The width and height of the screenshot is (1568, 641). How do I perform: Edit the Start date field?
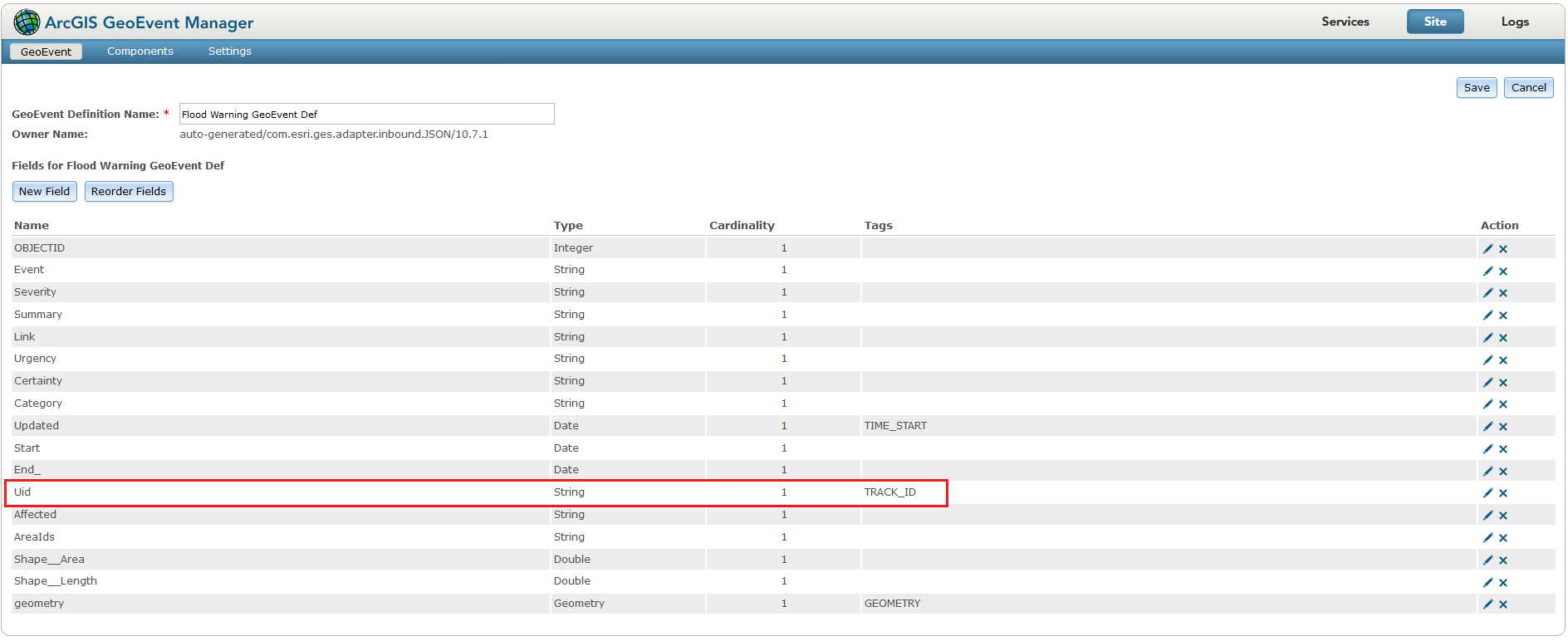pos(1488,449)
